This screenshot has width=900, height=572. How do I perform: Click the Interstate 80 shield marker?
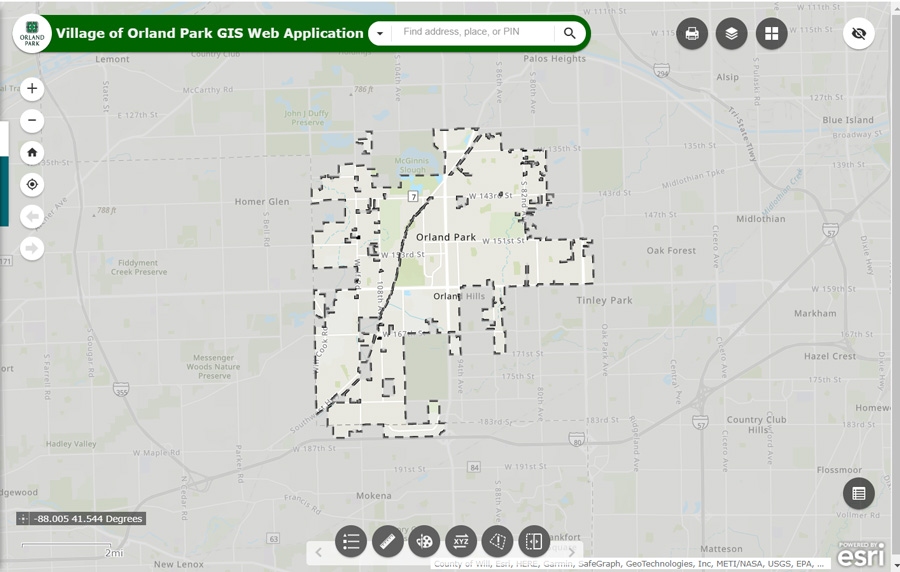pyautogui.click(x=576, y=440)
